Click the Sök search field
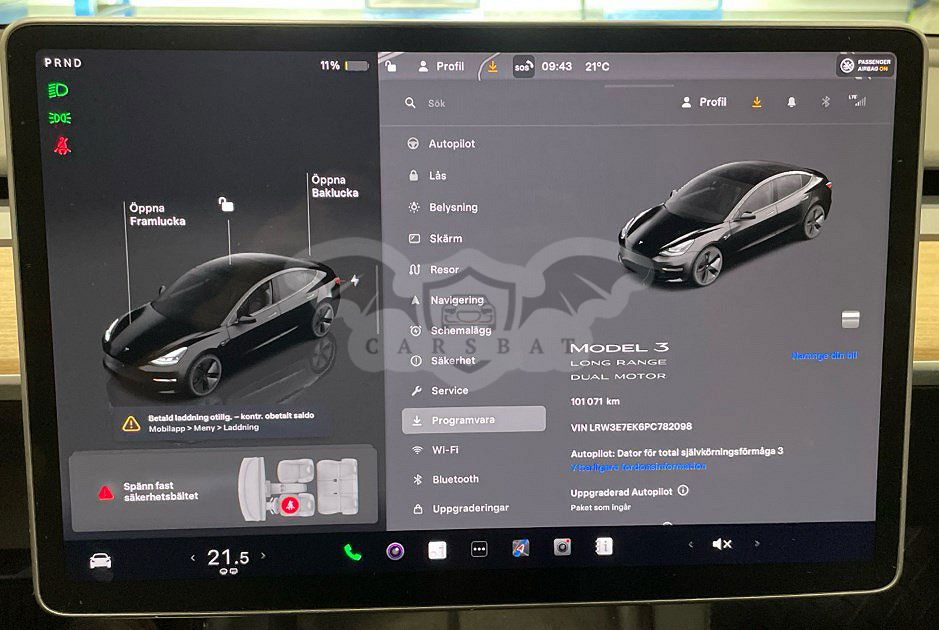939x630 pixels. [x=500, y=103]
